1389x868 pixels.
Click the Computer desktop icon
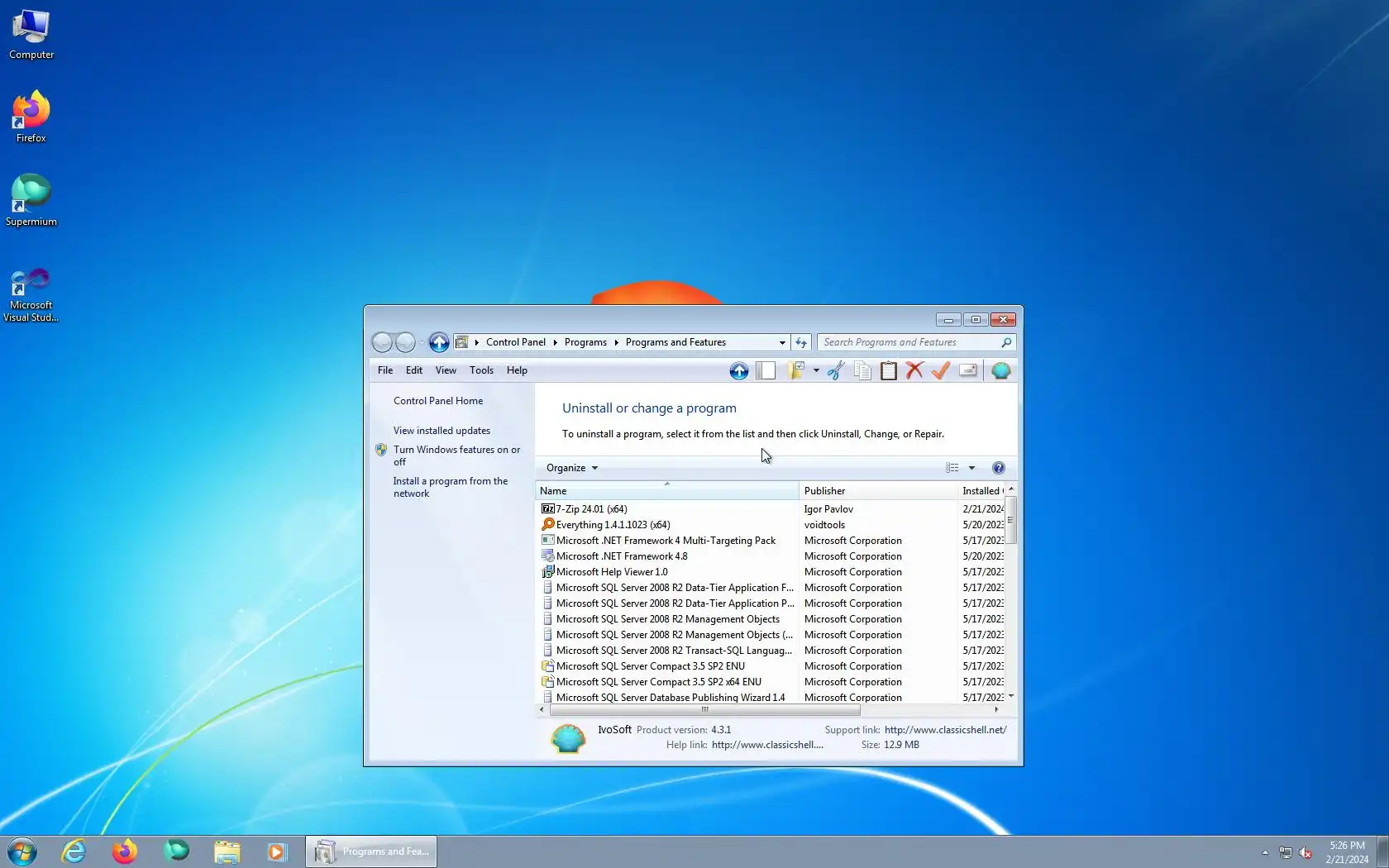pyautogui.click(x=31, y=35)
